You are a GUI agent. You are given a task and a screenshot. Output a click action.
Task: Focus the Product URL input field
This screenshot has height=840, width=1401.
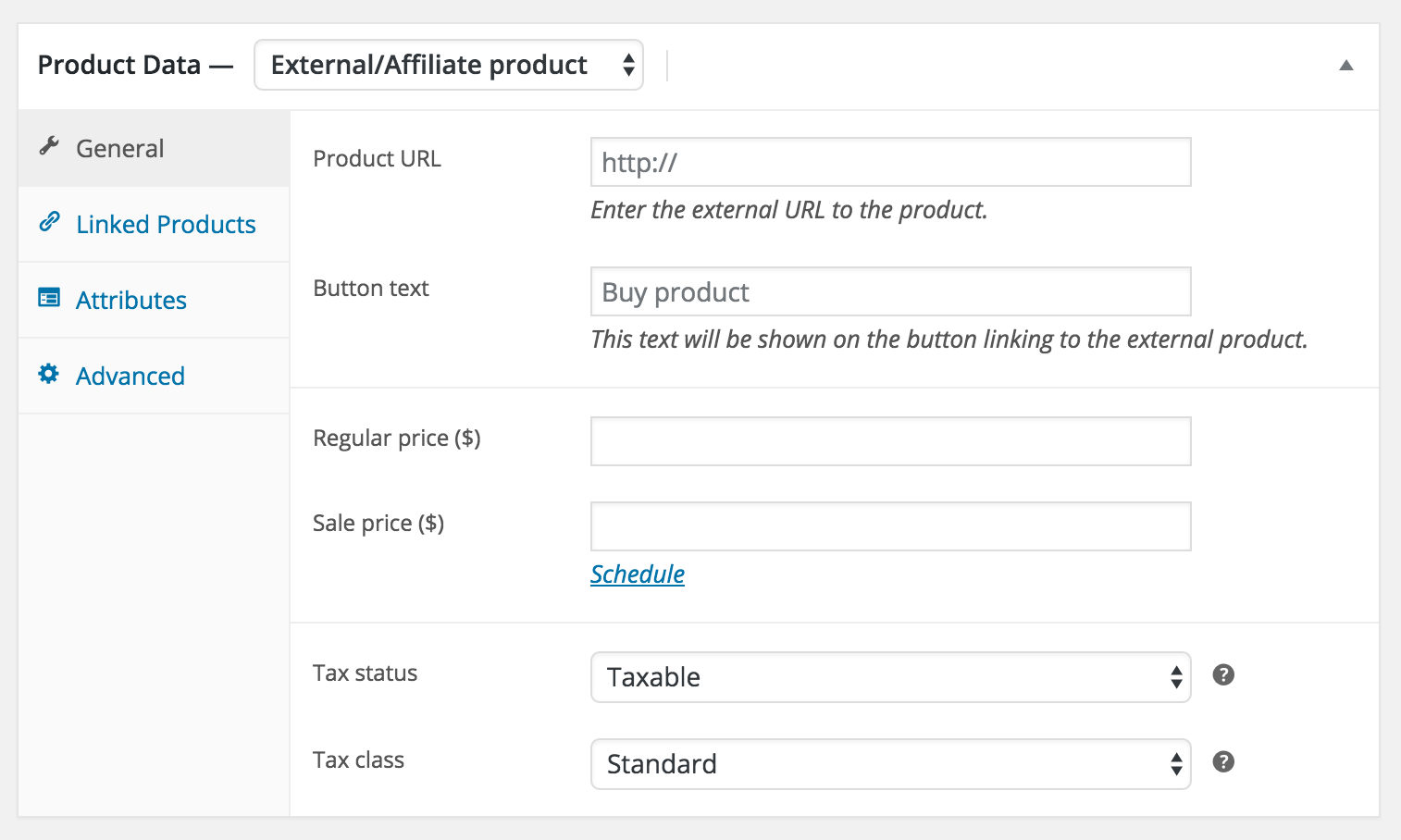(890, 163)
